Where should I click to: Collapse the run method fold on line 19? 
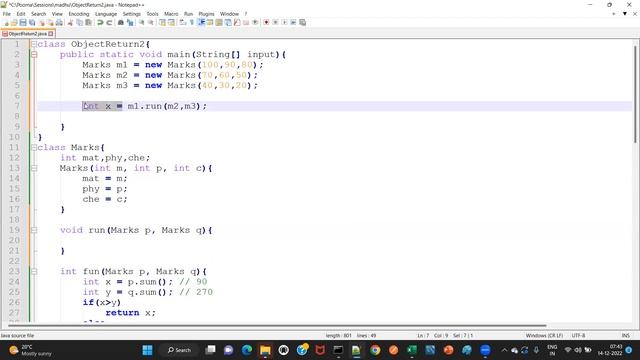pos(34,230)
